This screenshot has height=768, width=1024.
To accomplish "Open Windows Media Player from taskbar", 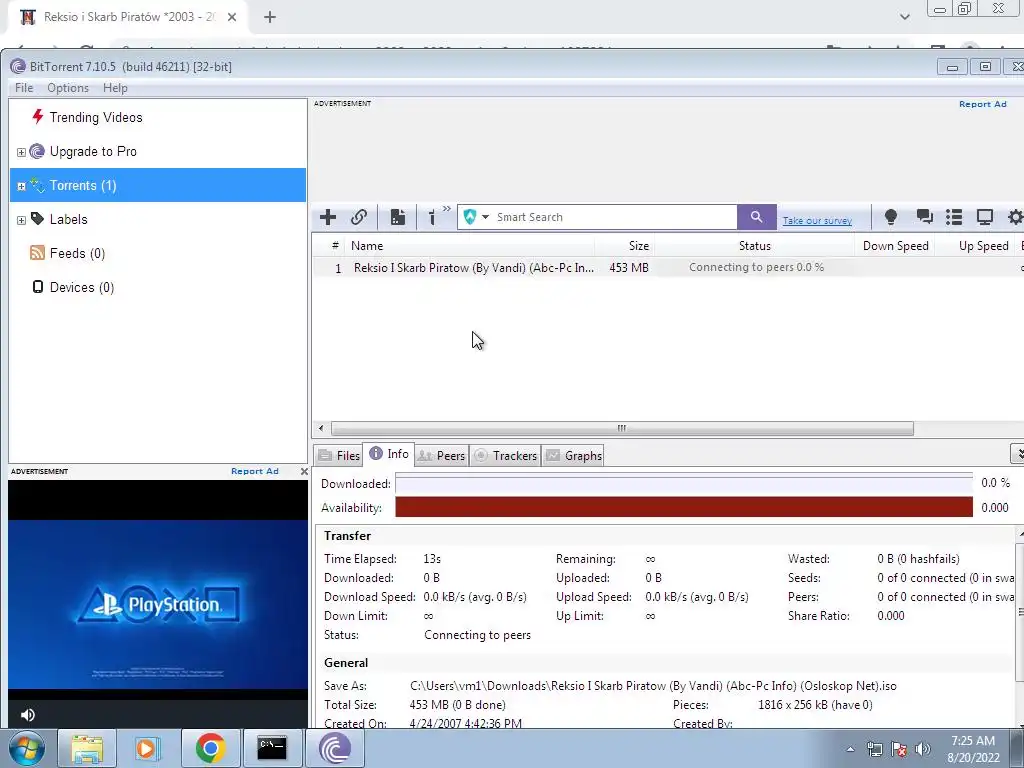I will pos(148,748).
